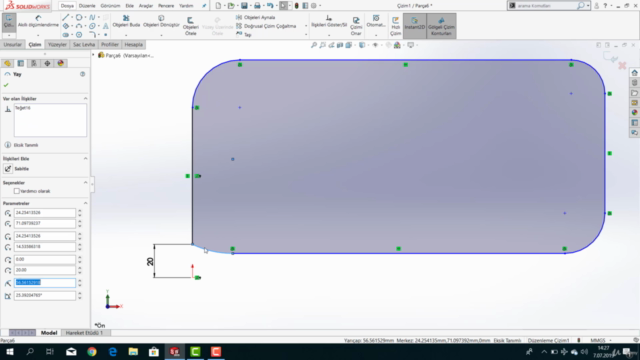The height and width of the screenshot is (360, 640).
Task: Open dropdown under Akıllı ölçümlendirme
Action: click(x=38, y=35)
